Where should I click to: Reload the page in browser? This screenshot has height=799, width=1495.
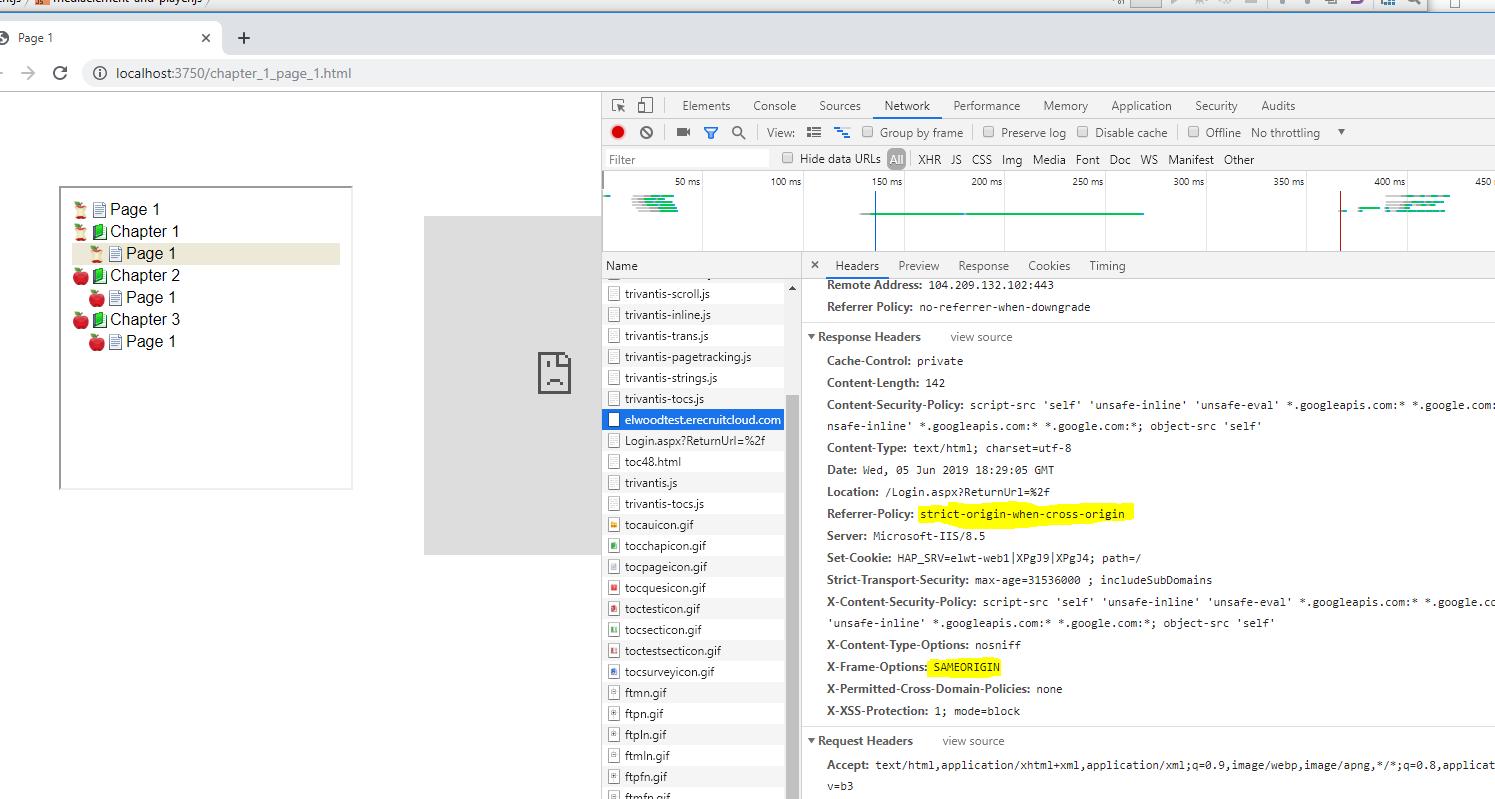click(60, 73)
